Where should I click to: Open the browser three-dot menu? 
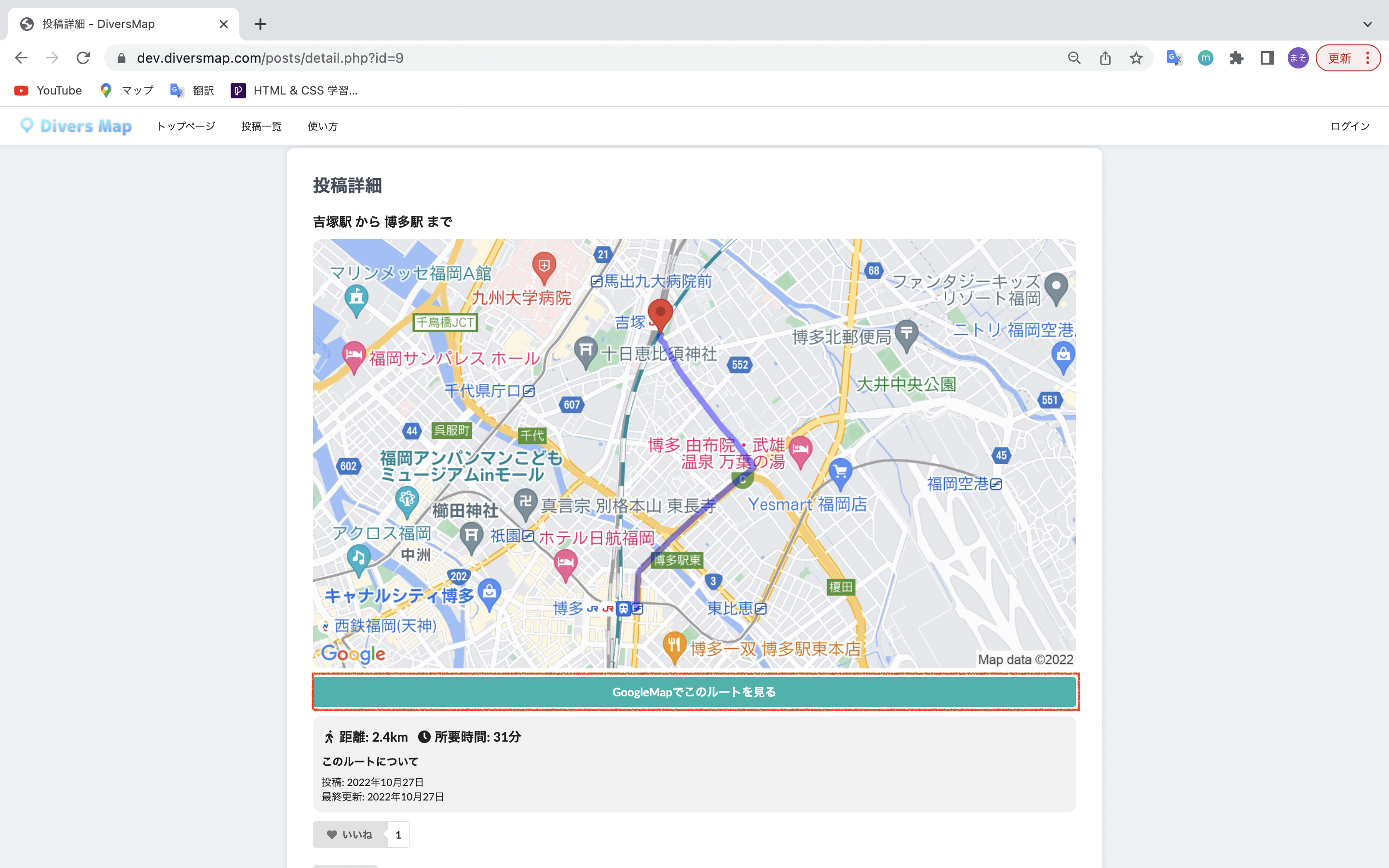point(1370,57)
